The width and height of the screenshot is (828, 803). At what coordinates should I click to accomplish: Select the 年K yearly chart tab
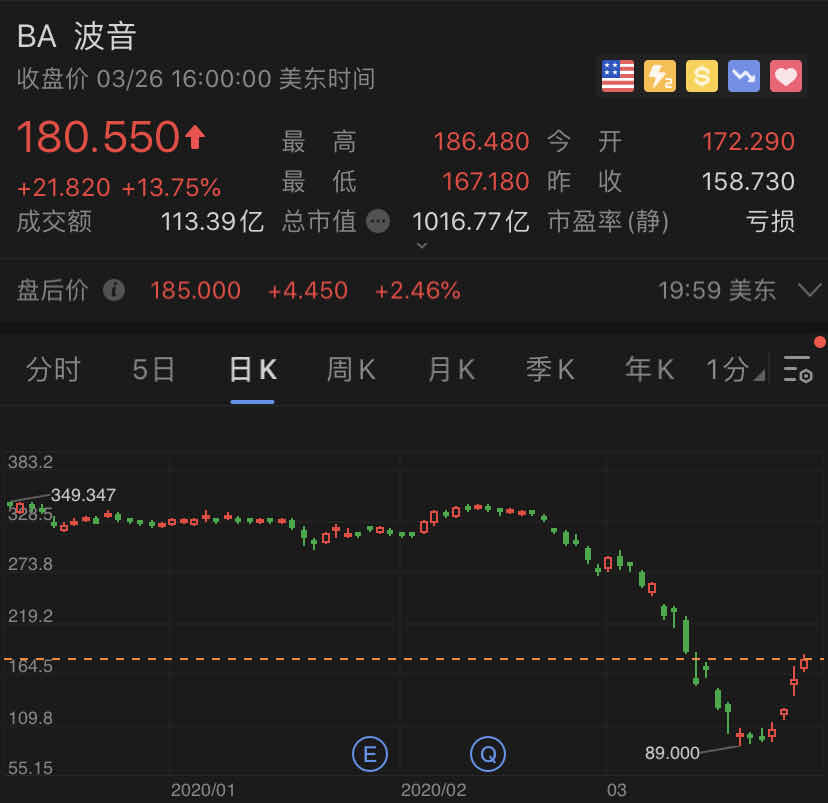click(649, 370)
